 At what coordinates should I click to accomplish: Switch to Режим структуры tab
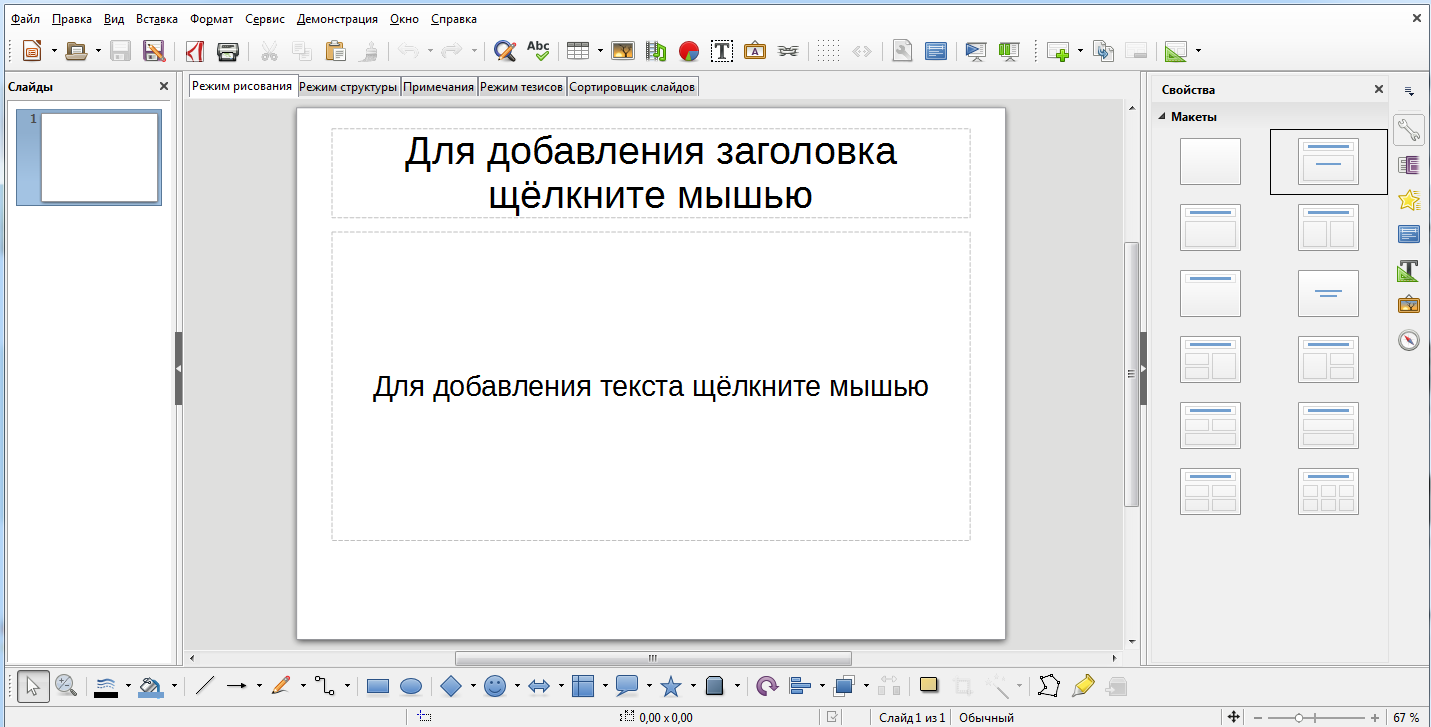348,87
